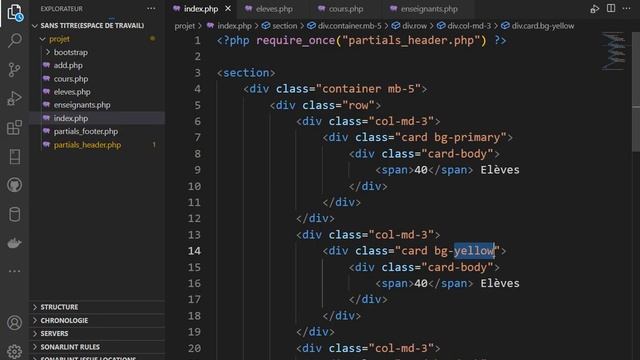Click the EXPLORATEUR panel title
This screenshot has height=360, width=640.
click(x=62, y=9)
